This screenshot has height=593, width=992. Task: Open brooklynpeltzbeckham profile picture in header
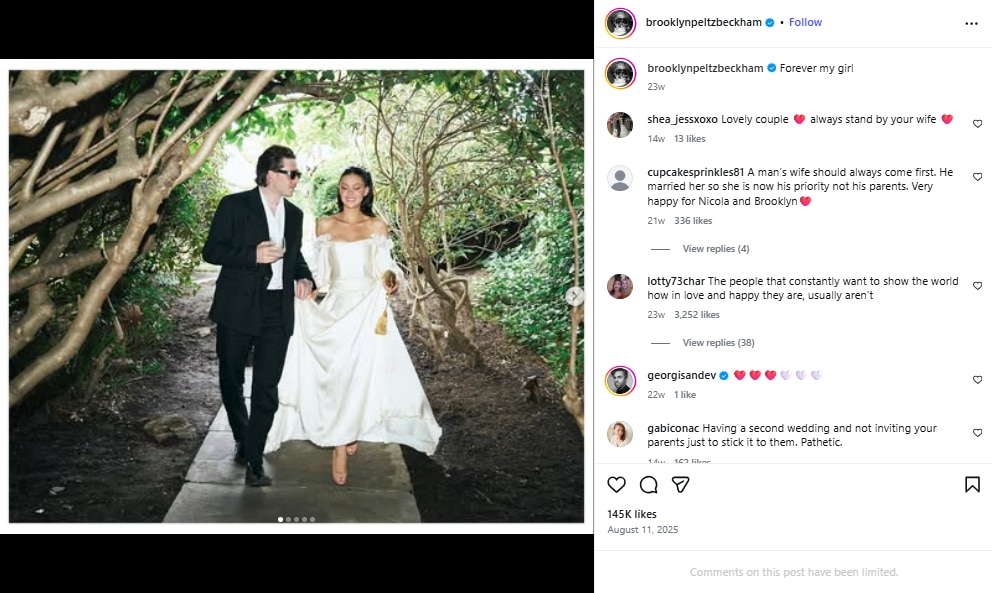tap(620, 23)
